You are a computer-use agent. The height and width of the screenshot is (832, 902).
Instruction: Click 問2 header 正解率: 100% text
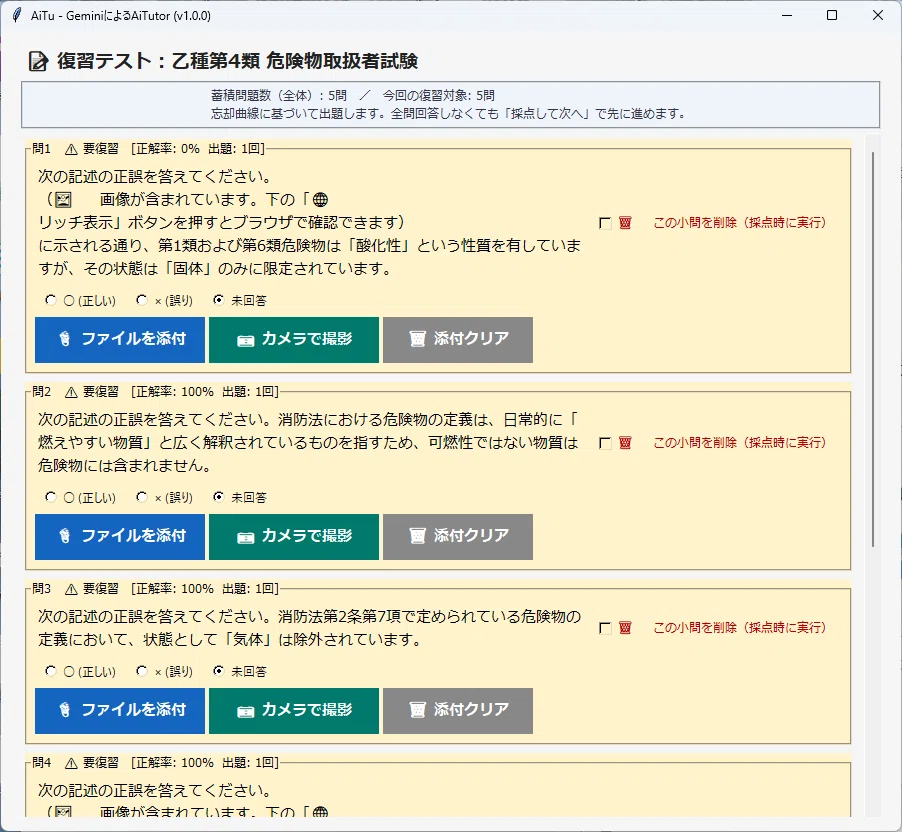tap(175, 392)
